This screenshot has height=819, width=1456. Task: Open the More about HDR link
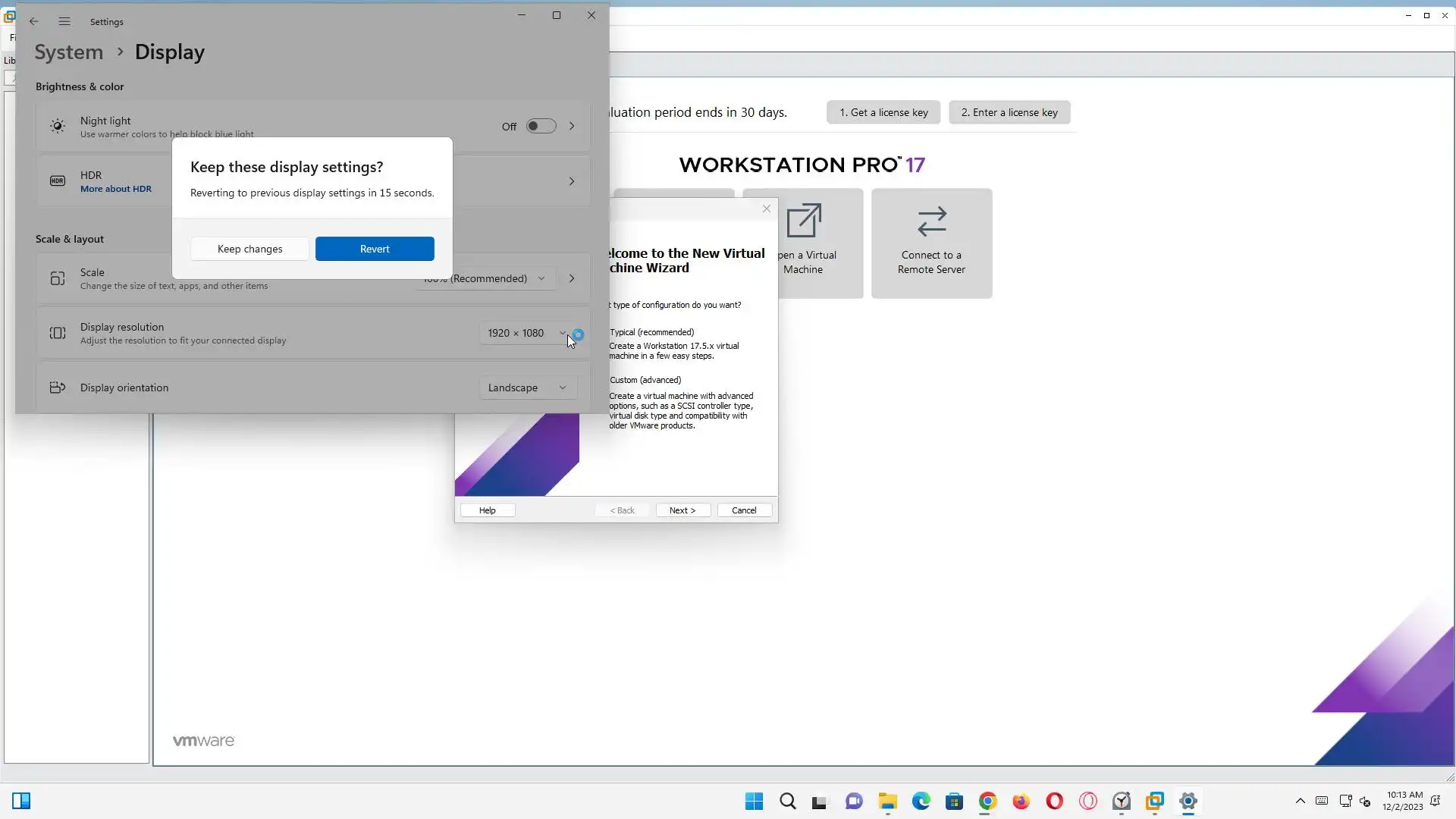[116, 189]
